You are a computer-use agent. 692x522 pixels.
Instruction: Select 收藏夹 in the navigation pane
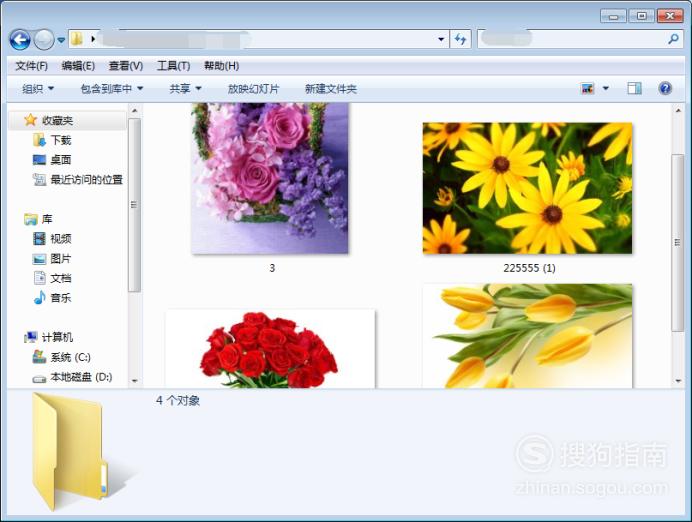point(57,120)
